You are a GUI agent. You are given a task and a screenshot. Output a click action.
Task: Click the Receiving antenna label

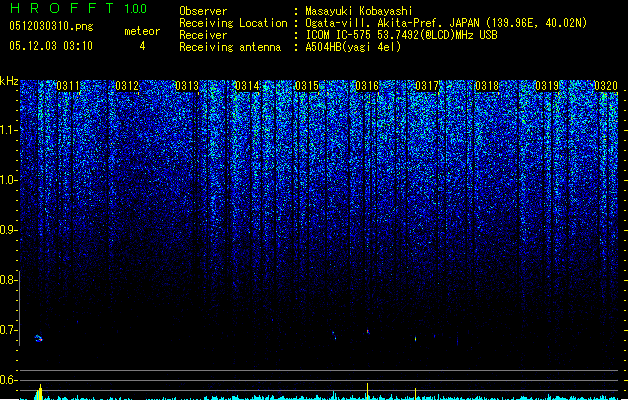pyautogui.click(x=230, y=47)
